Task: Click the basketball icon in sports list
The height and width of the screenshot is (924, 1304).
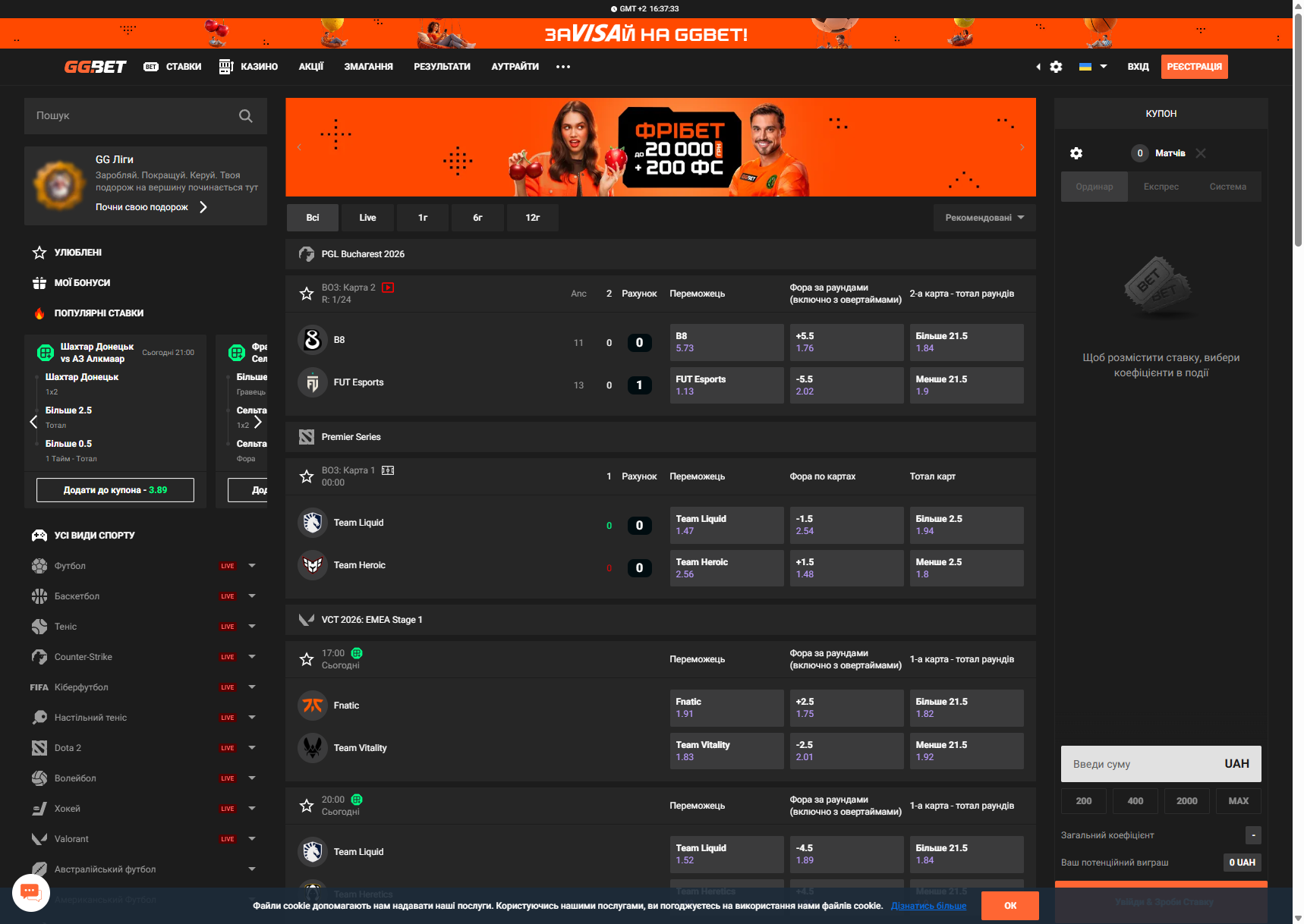Action: pos(39,596)
